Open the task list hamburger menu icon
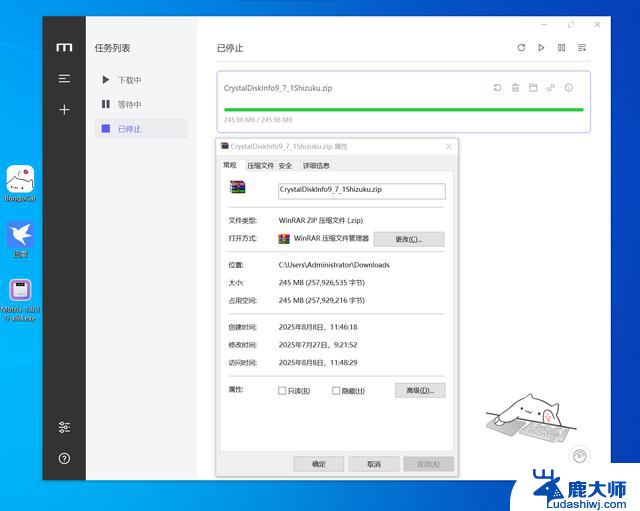 click(x=64, y=78)
